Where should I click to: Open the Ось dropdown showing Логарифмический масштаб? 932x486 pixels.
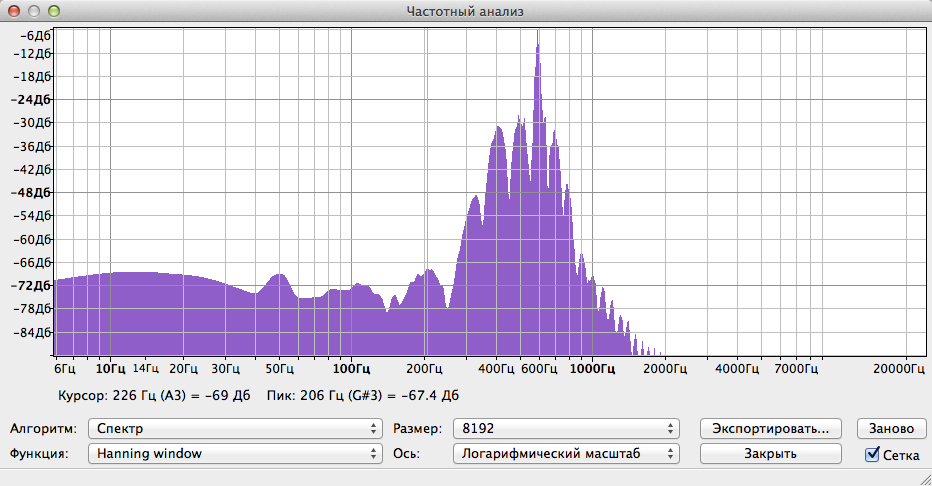point(566,453)
